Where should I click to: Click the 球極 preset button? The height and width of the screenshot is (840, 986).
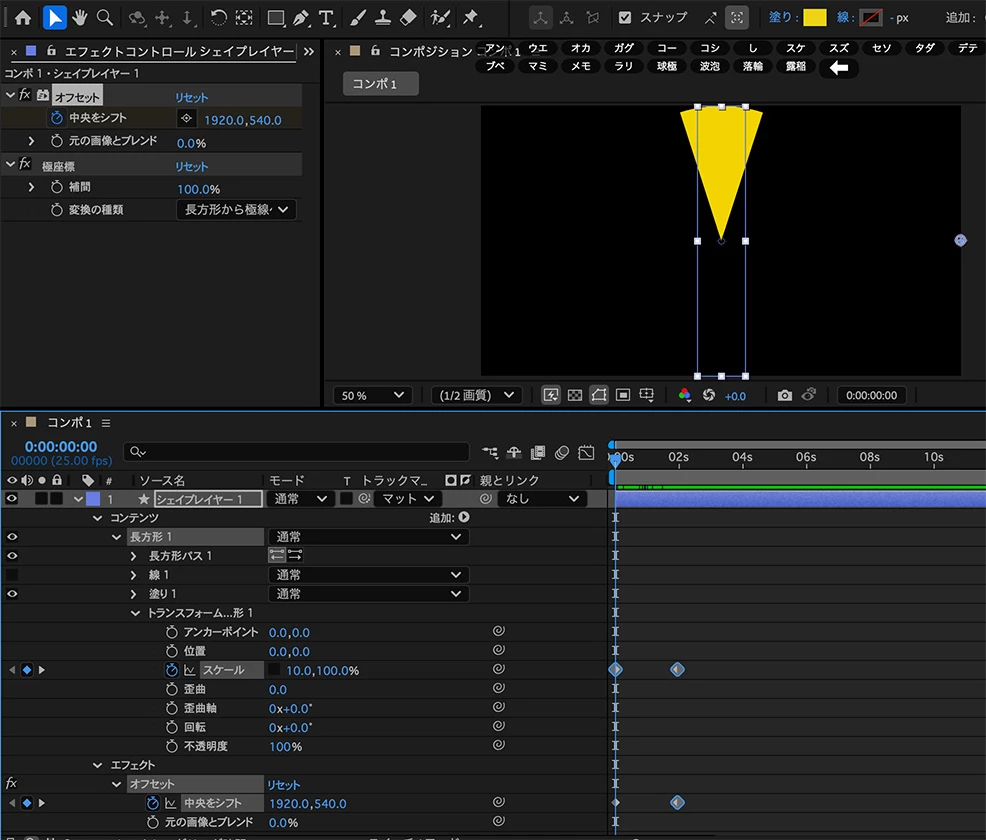coord(667,66)
